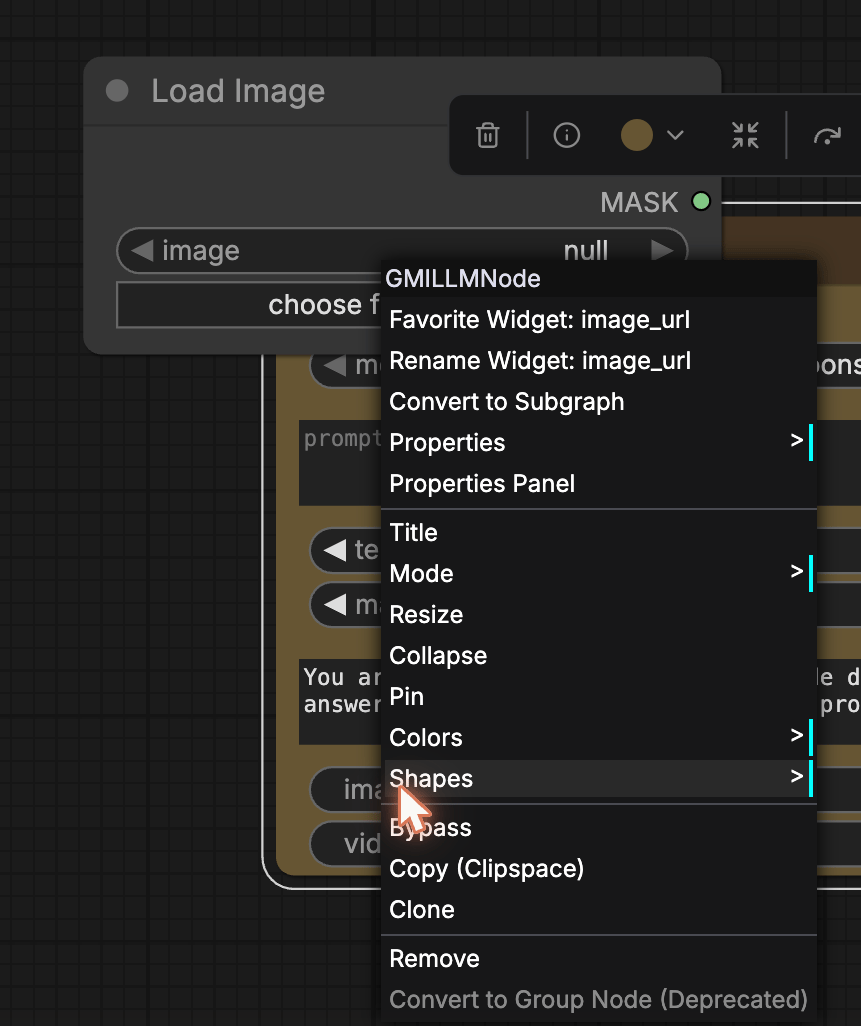Viewport: 861px width, 1026px height.
Task: Open the node info icon
Action: (x=567, y=135)
